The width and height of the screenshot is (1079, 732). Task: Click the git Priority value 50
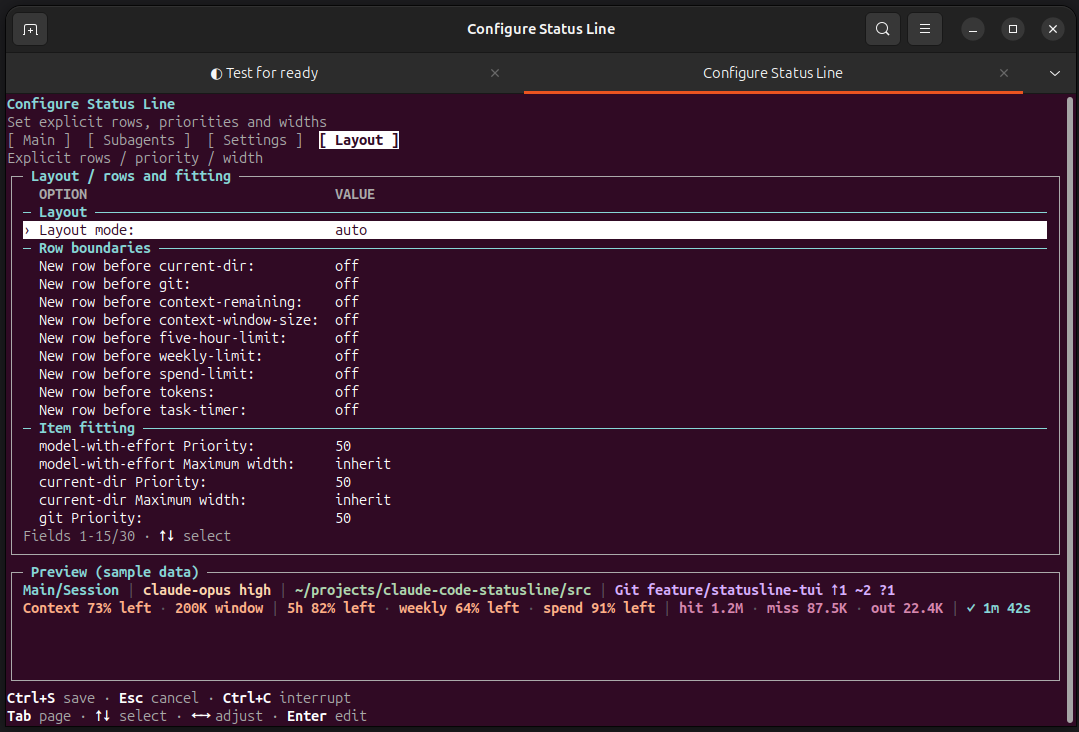point(343,518)
